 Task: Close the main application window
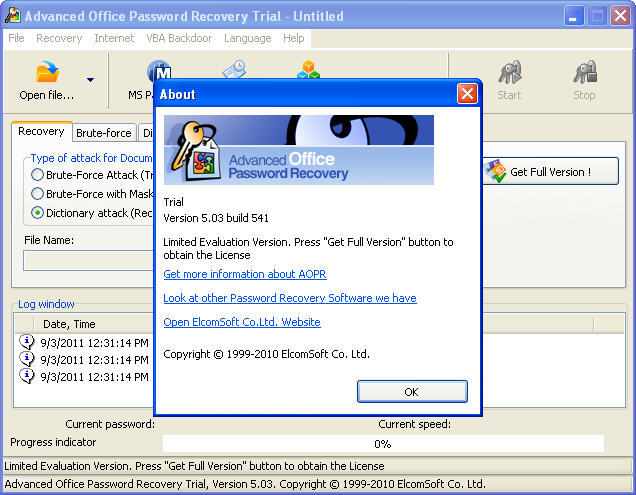click(x=621, y=16)
